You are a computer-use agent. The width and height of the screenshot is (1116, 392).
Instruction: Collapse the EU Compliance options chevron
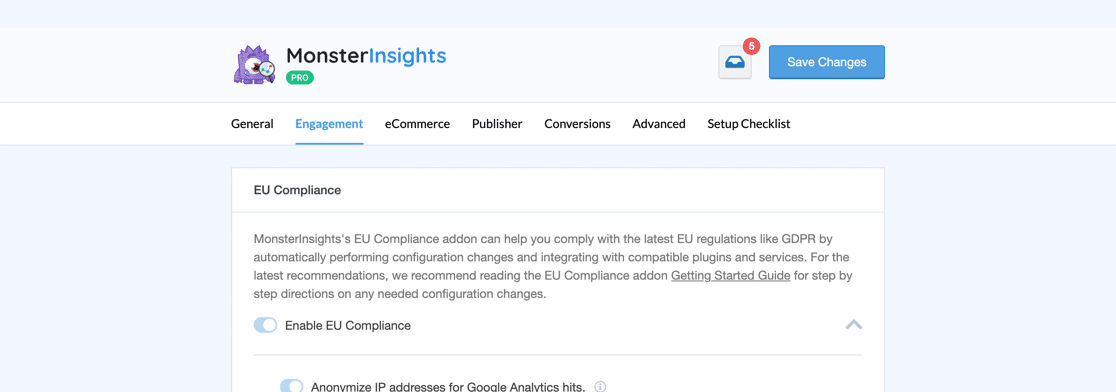point(853,325)
